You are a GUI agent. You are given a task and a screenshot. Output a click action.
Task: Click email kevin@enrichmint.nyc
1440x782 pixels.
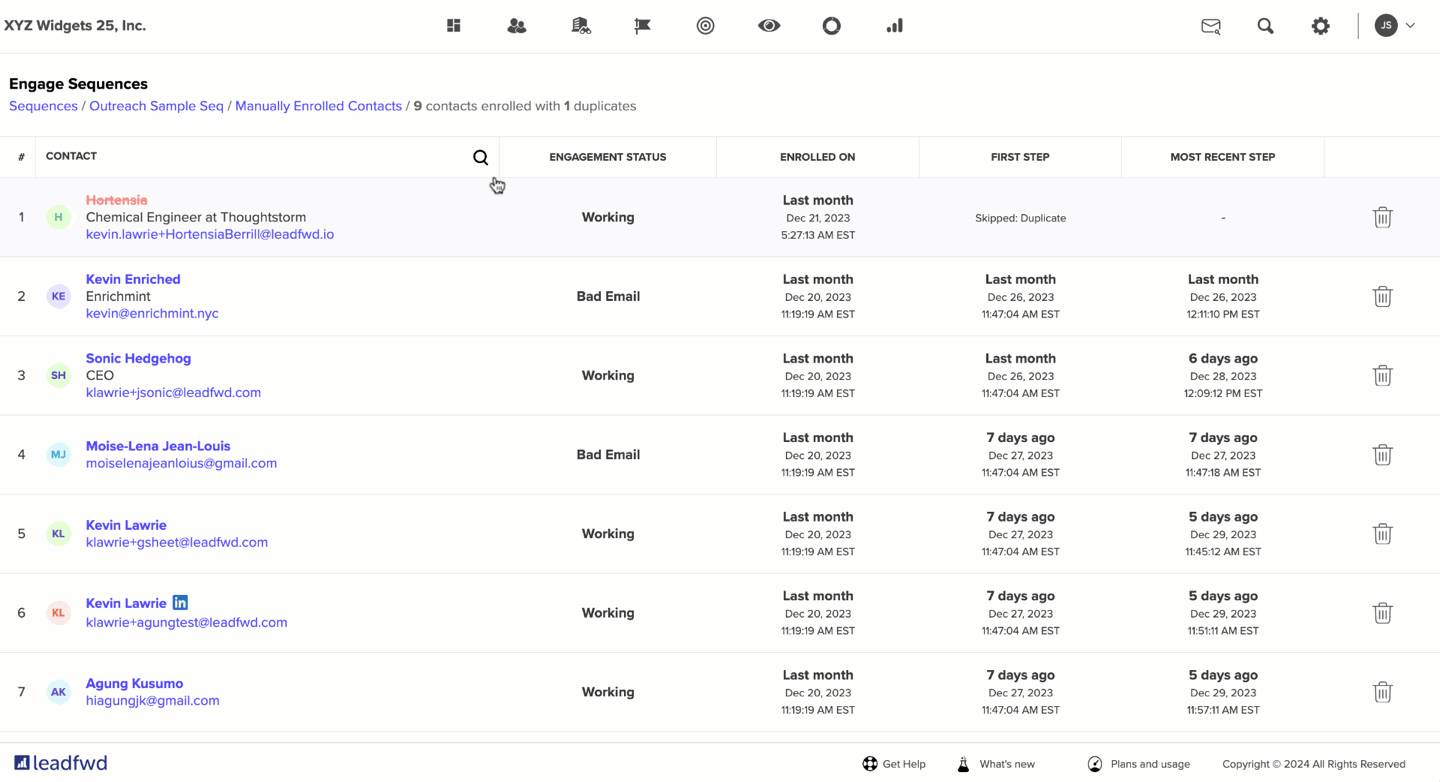click(x=152, y=313)
